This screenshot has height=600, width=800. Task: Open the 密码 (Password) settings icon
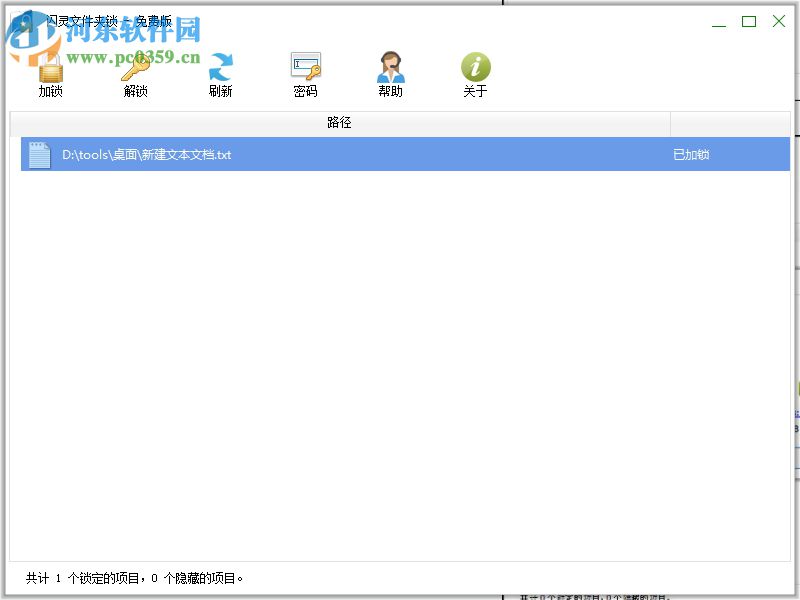(305, 66)
